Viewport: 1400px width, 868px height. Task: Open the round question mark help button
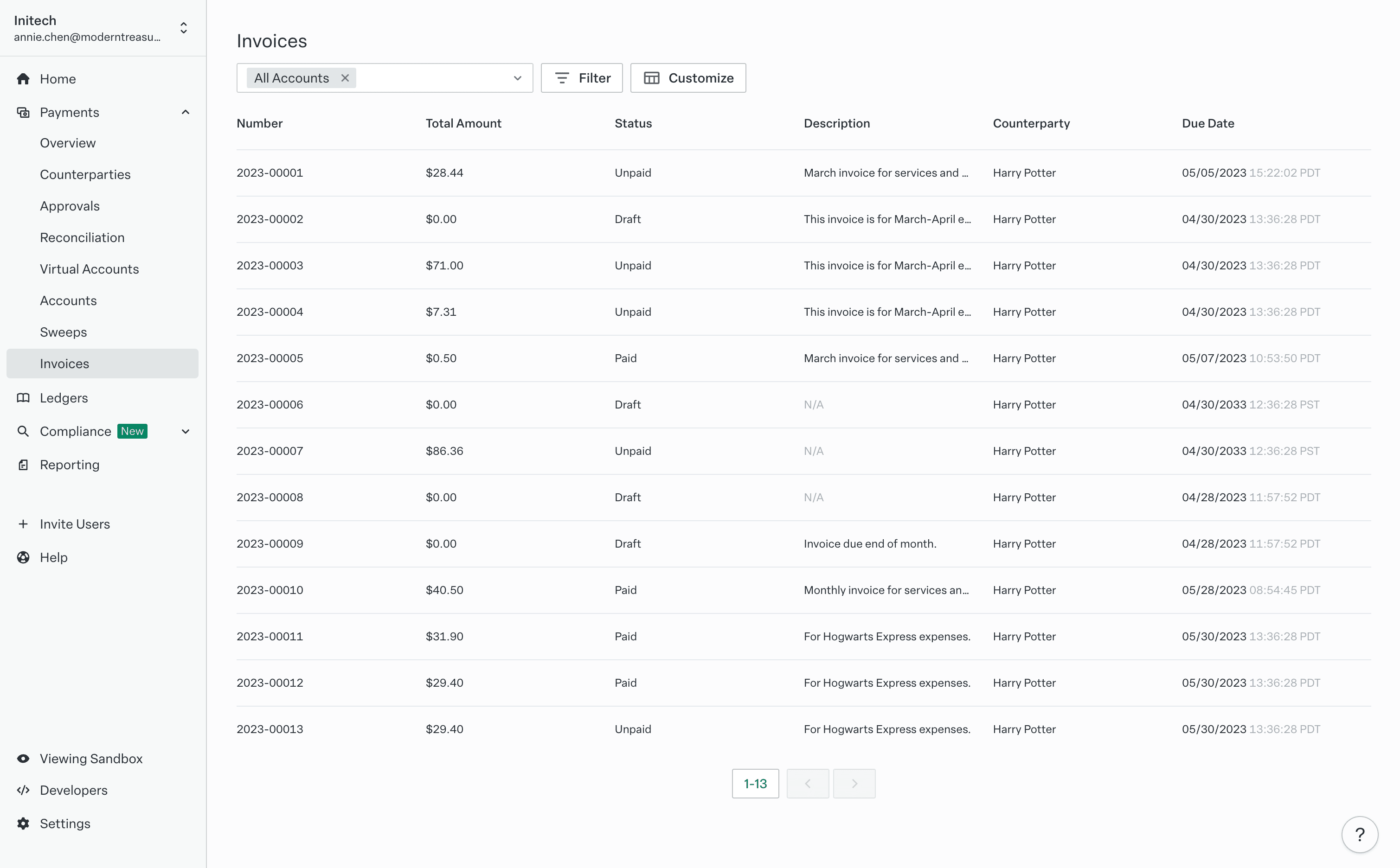tap(1359, 834)
